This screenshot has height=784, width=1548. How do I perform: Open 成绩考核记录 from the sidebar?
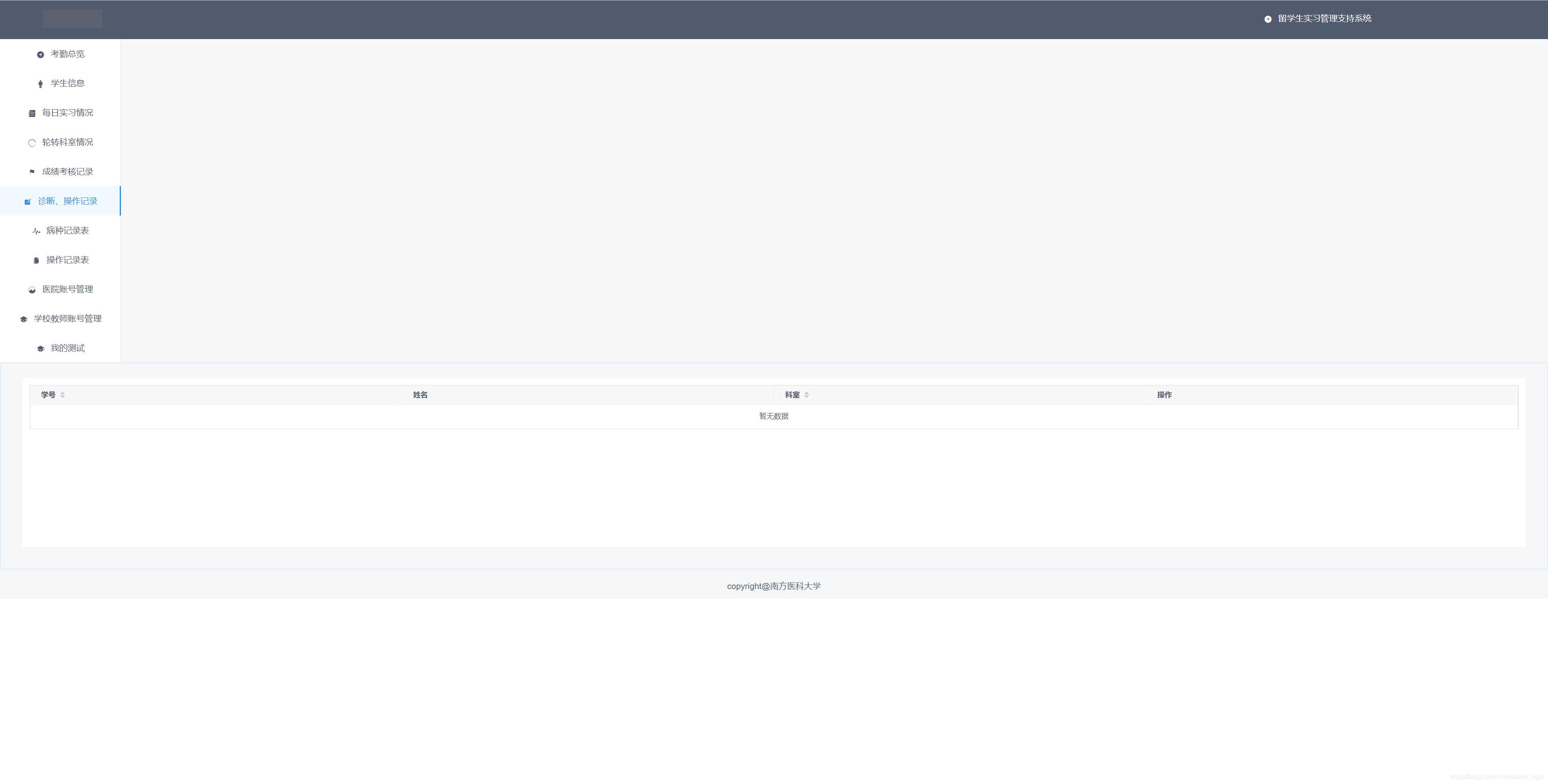point(60,172)
